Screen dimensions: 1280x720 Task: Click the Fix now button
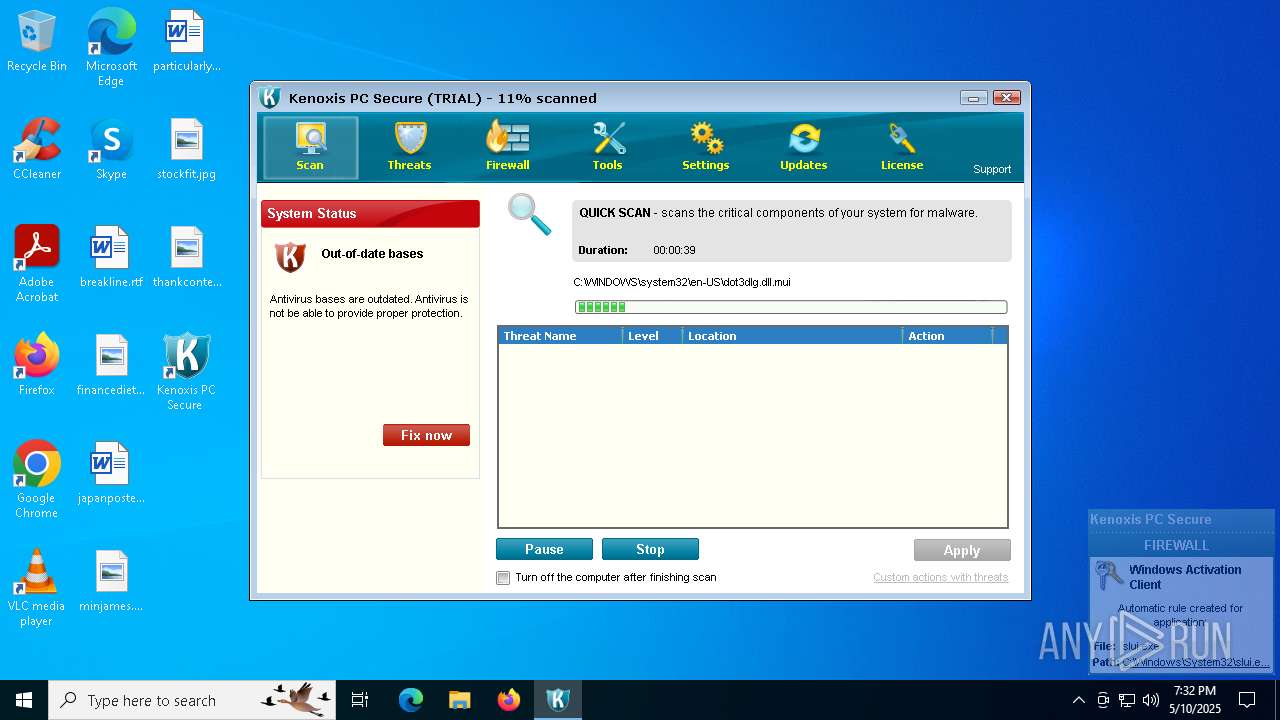click(426, 435)
